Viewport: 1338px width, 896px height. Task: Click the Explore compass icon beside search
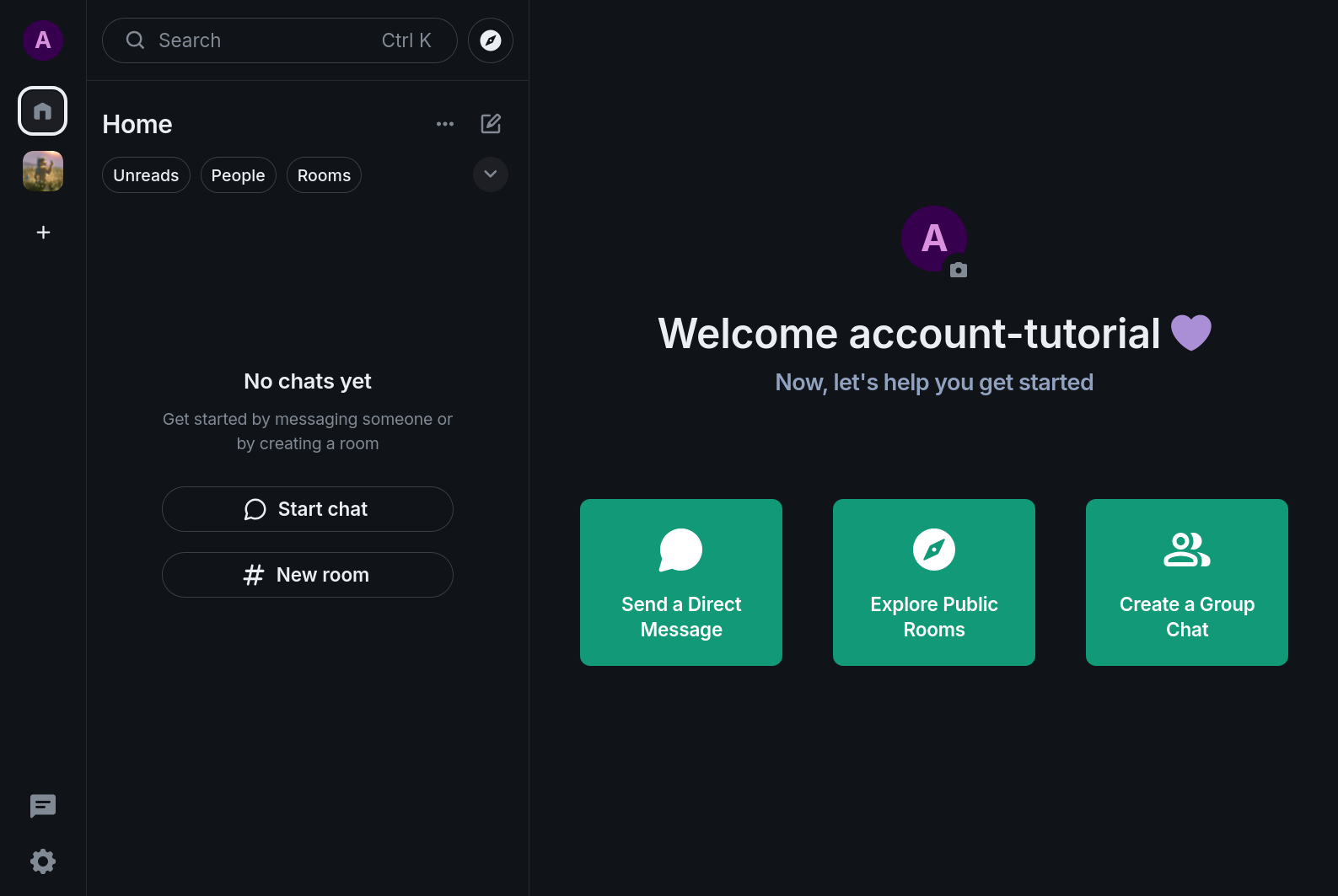pyautogui.click(x=491, y=40)
